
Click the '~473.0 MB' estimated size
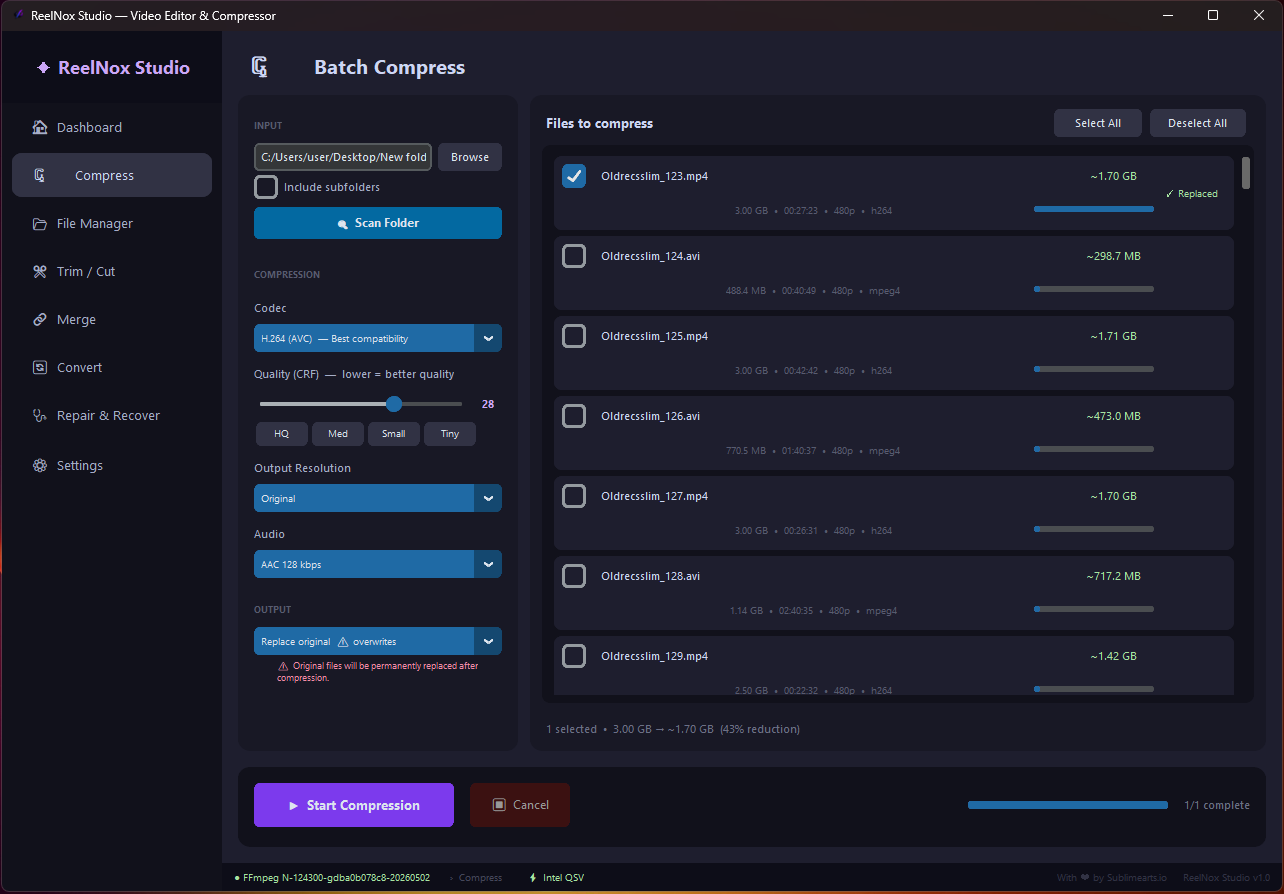click(1113, 416)
